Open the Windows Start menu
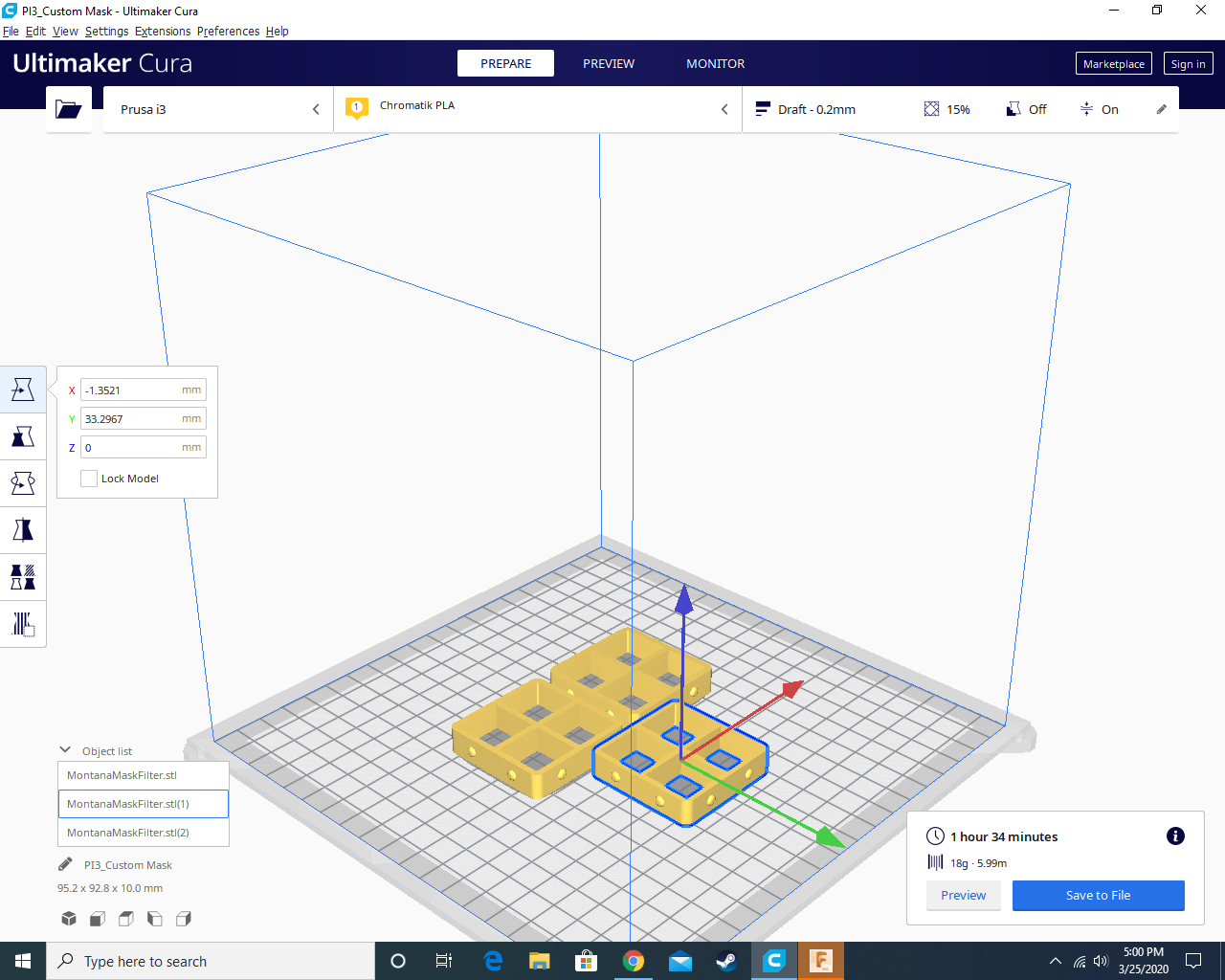 click(x=23, y=961)
